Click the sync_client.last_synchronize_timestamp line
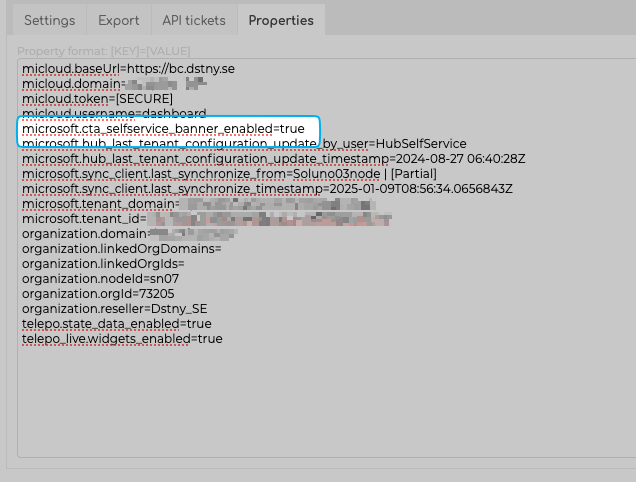The height and width of the screenshot is (482, 636). tap(267, 189)
